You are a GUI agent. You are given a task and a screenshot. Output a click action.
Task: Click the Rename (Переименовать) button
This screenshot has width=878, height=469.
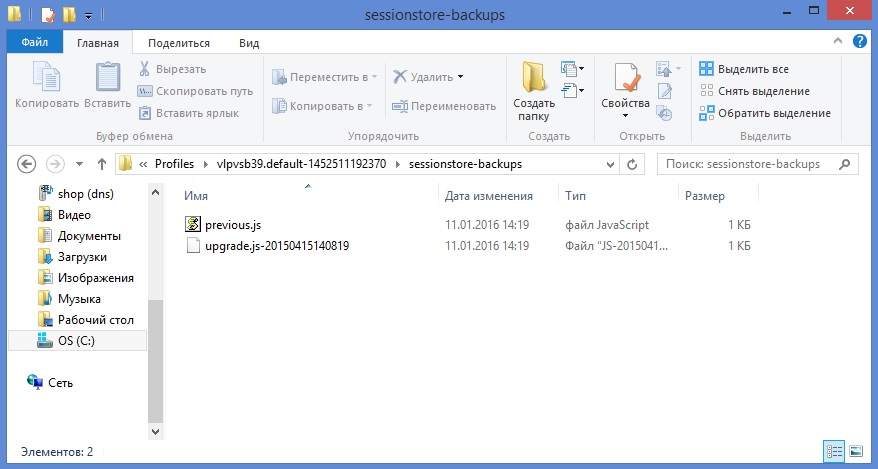[445, 106]
